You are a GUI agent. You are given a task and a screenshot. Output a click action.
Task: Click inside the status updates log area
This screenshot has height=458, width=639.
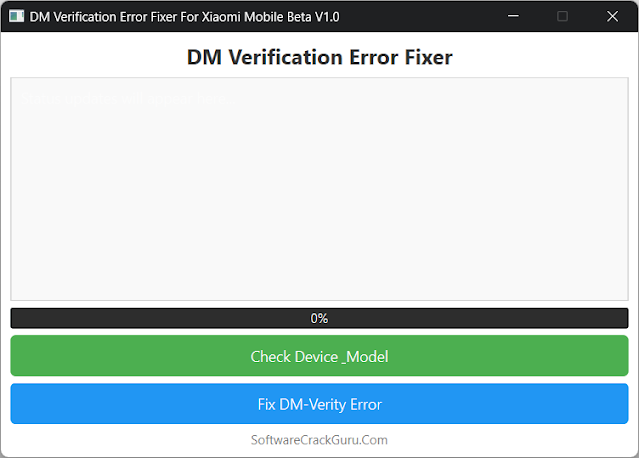[x=319, y=189]
